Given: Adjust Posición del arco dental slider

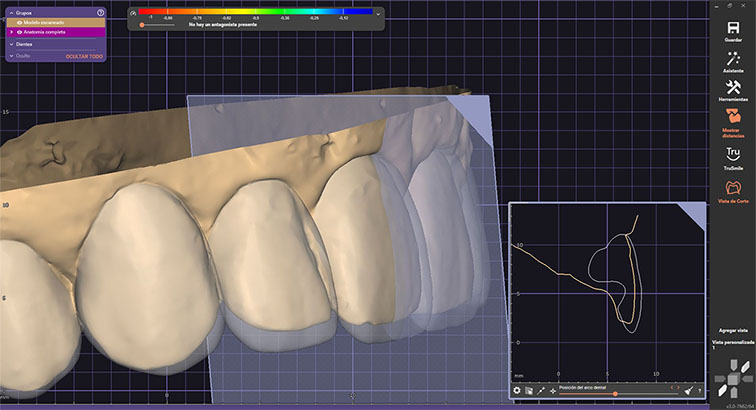Looking at the screenshot, I should pos(614,393).
